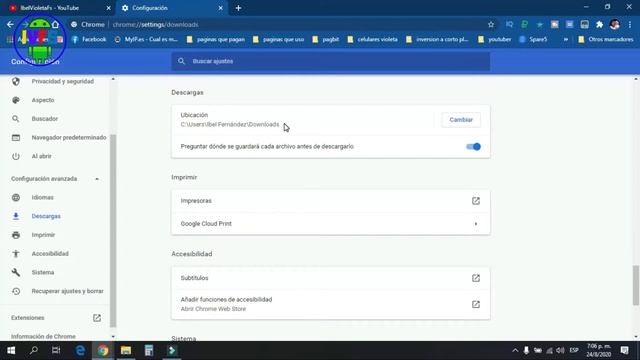Open celulares violeta bookmark folder

pyautogui.click(x=372, y=40)
